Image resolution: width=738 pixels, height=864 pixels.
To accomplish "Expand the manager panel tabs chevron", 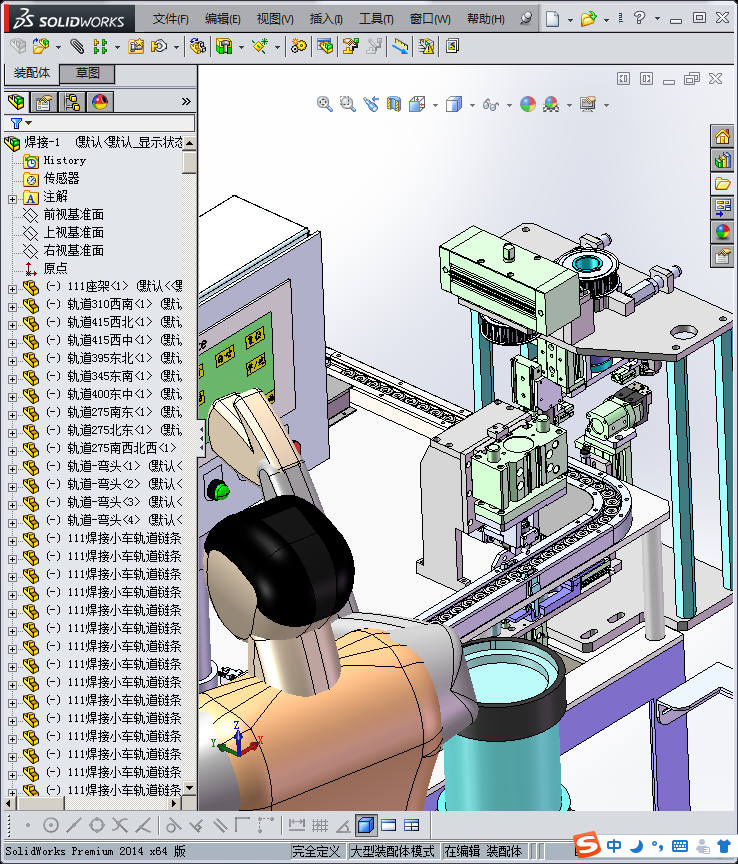I will pyautogui.click(x=186, y=101).
